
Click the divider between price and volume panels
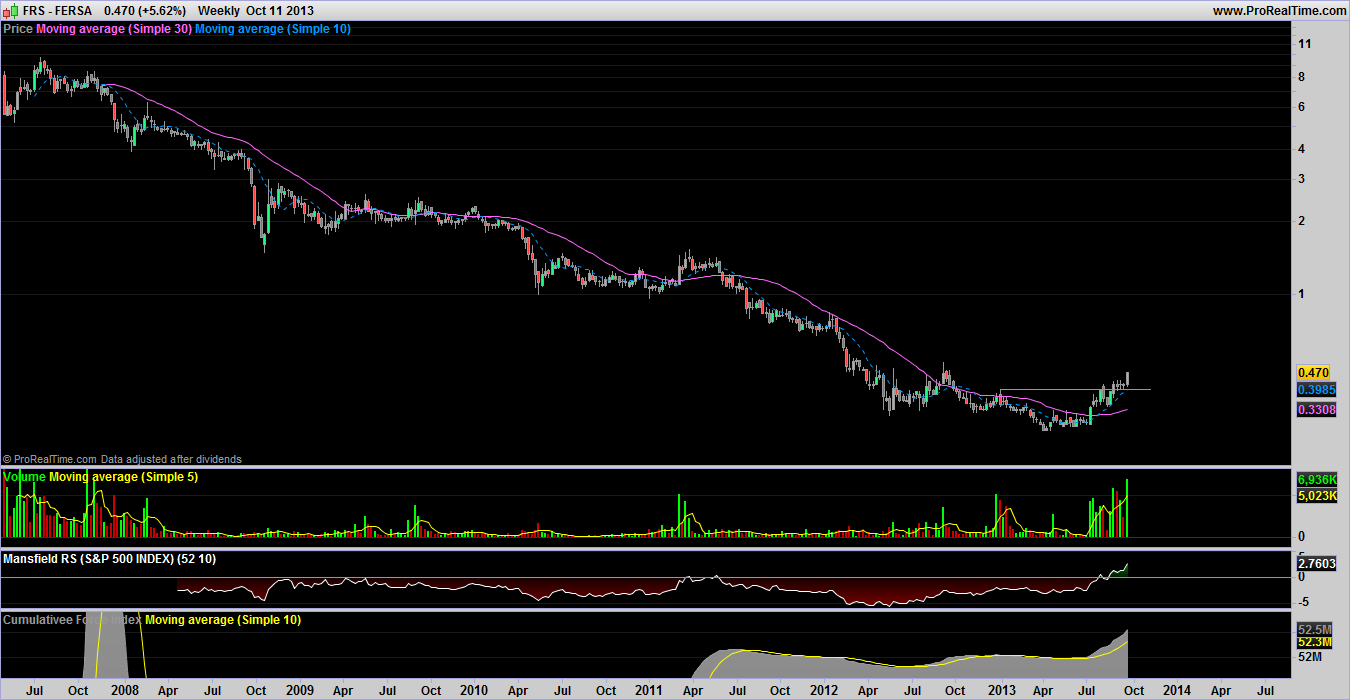[640, 467]
